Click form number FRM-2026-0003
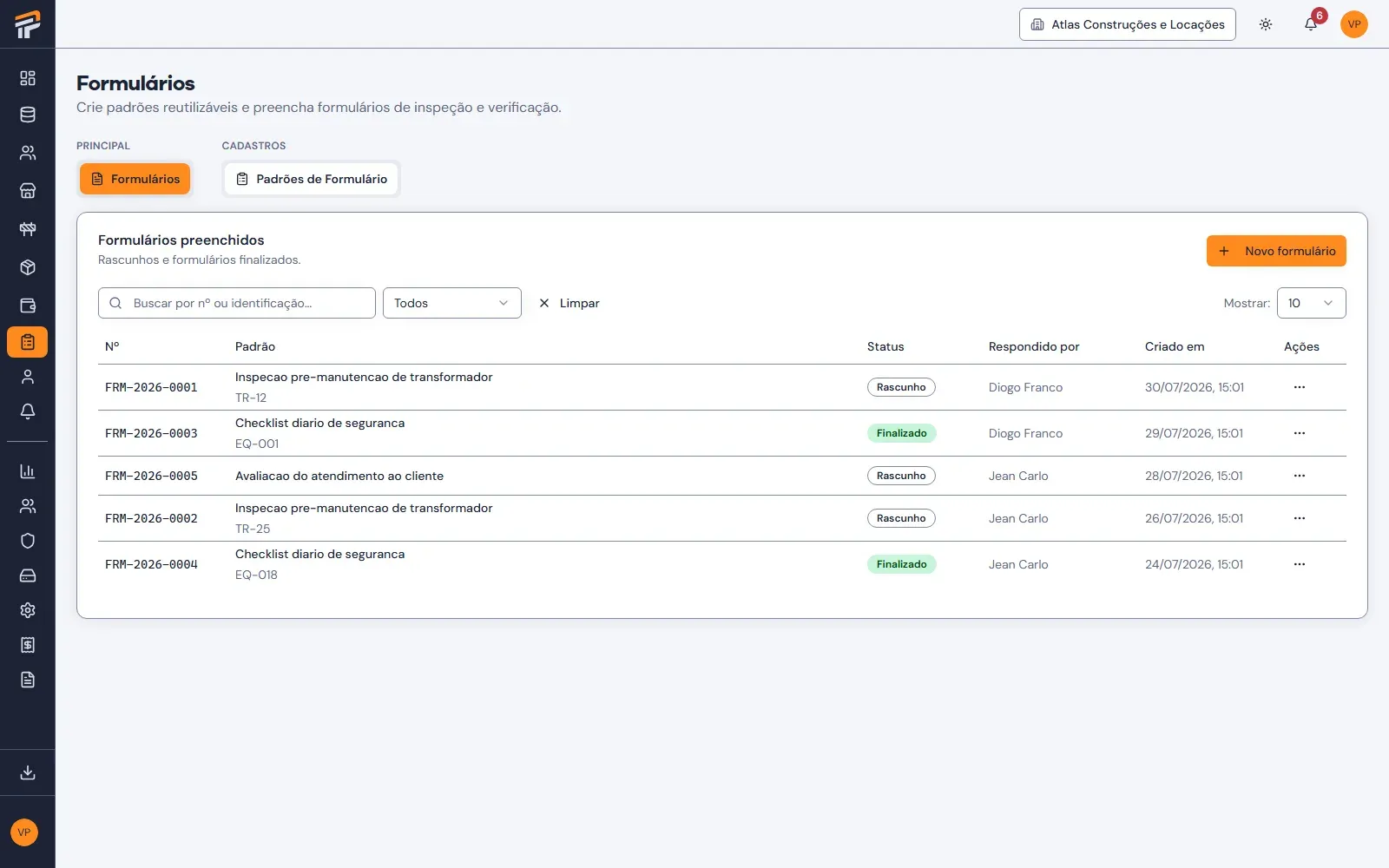 tap(151, 433)
